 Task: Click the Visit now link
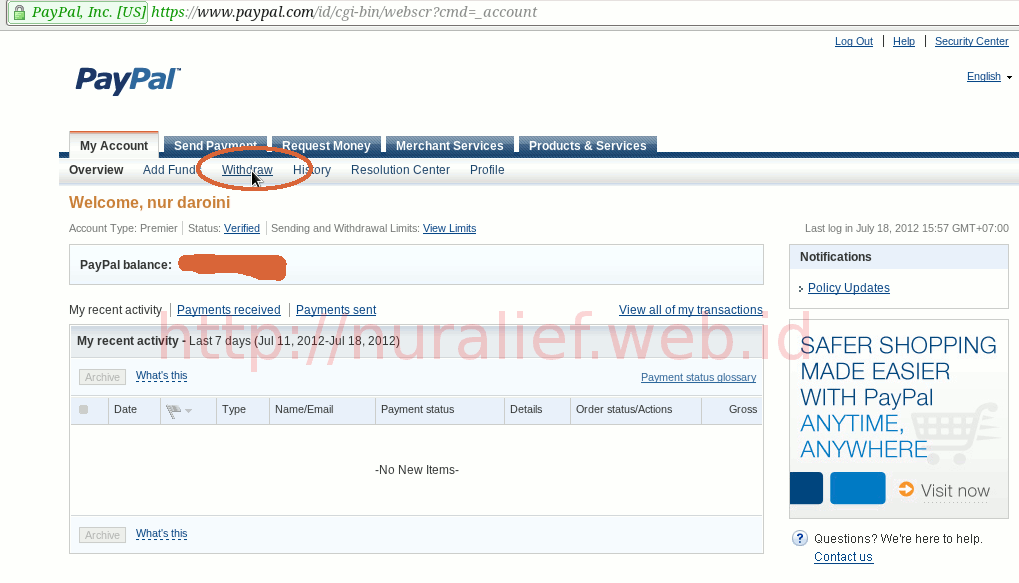[955, 491]
